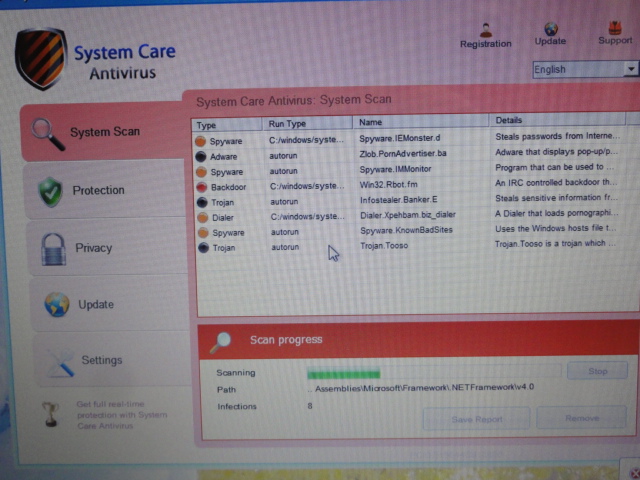Sort by the Details column header
Viewport: 640px width, 480px height.
coord(557,120)
